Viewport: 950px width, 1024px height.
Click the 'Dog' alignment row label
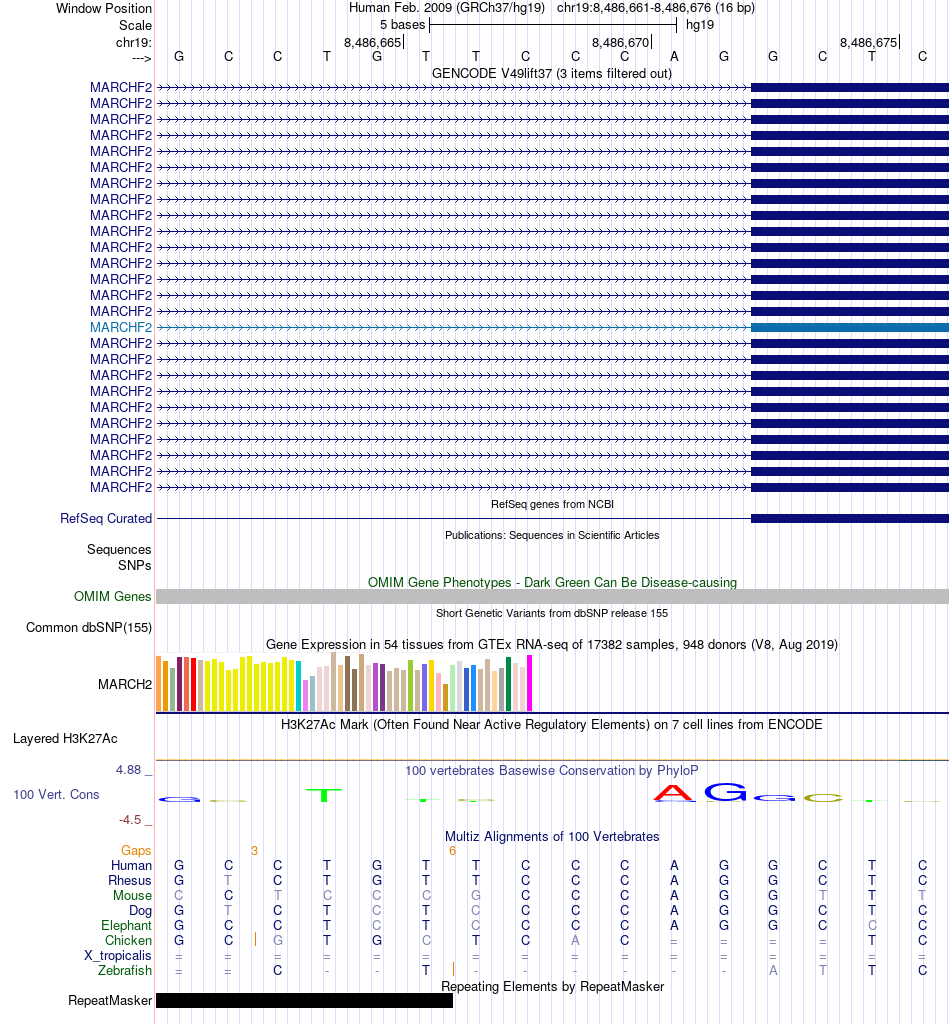(x=140, y=910)
